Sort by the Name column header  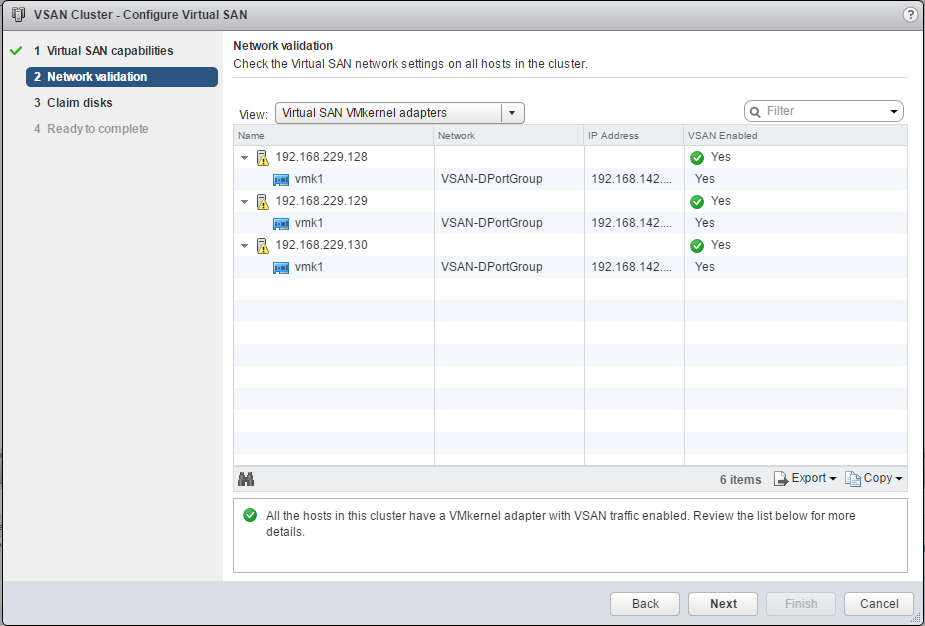[x=333, y=136]
